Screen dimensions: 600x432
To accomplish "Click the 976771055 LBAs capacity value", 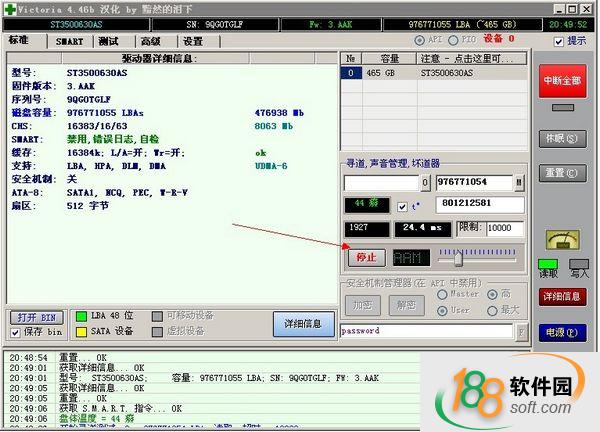I will coord(105,113).
